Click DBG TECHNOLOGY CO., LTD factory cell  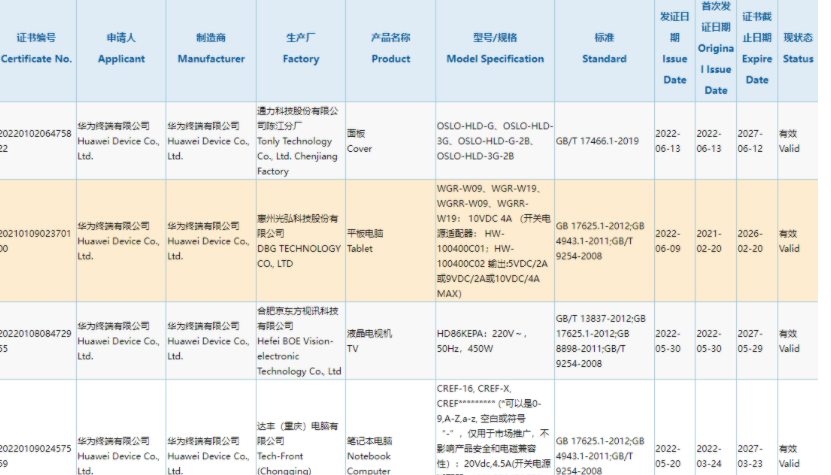[x=301, y=241]
